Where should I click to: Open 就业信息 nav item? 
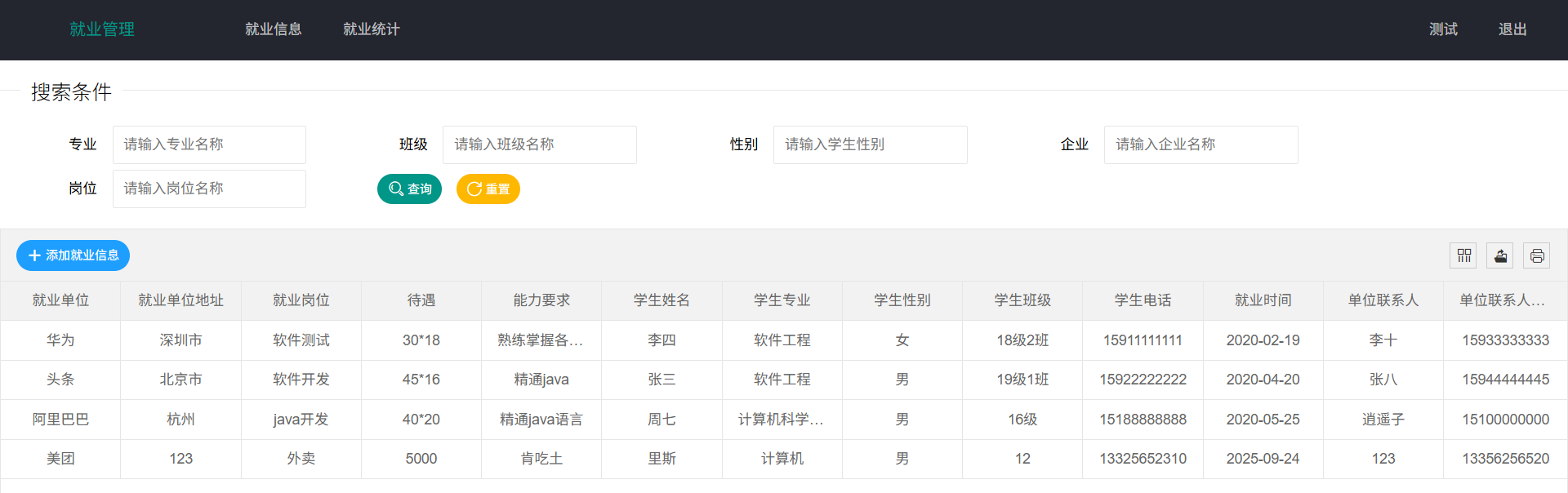[274, 29]
